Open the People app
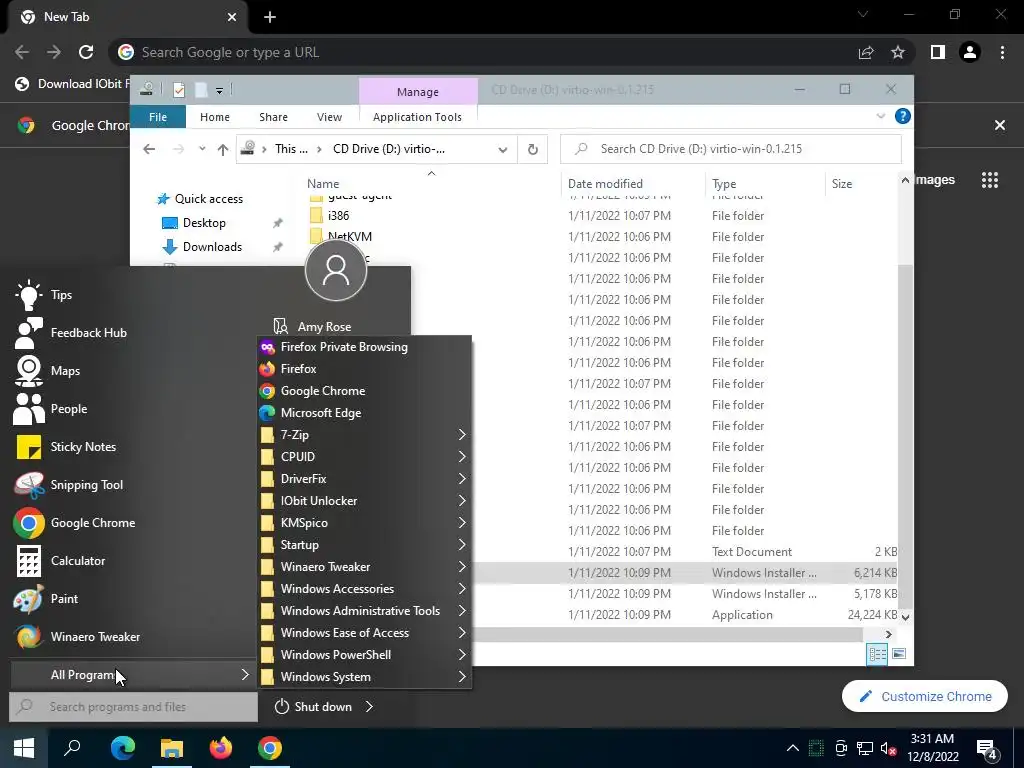The height and width of the screenshot is (768, 1024). [50, 409]
